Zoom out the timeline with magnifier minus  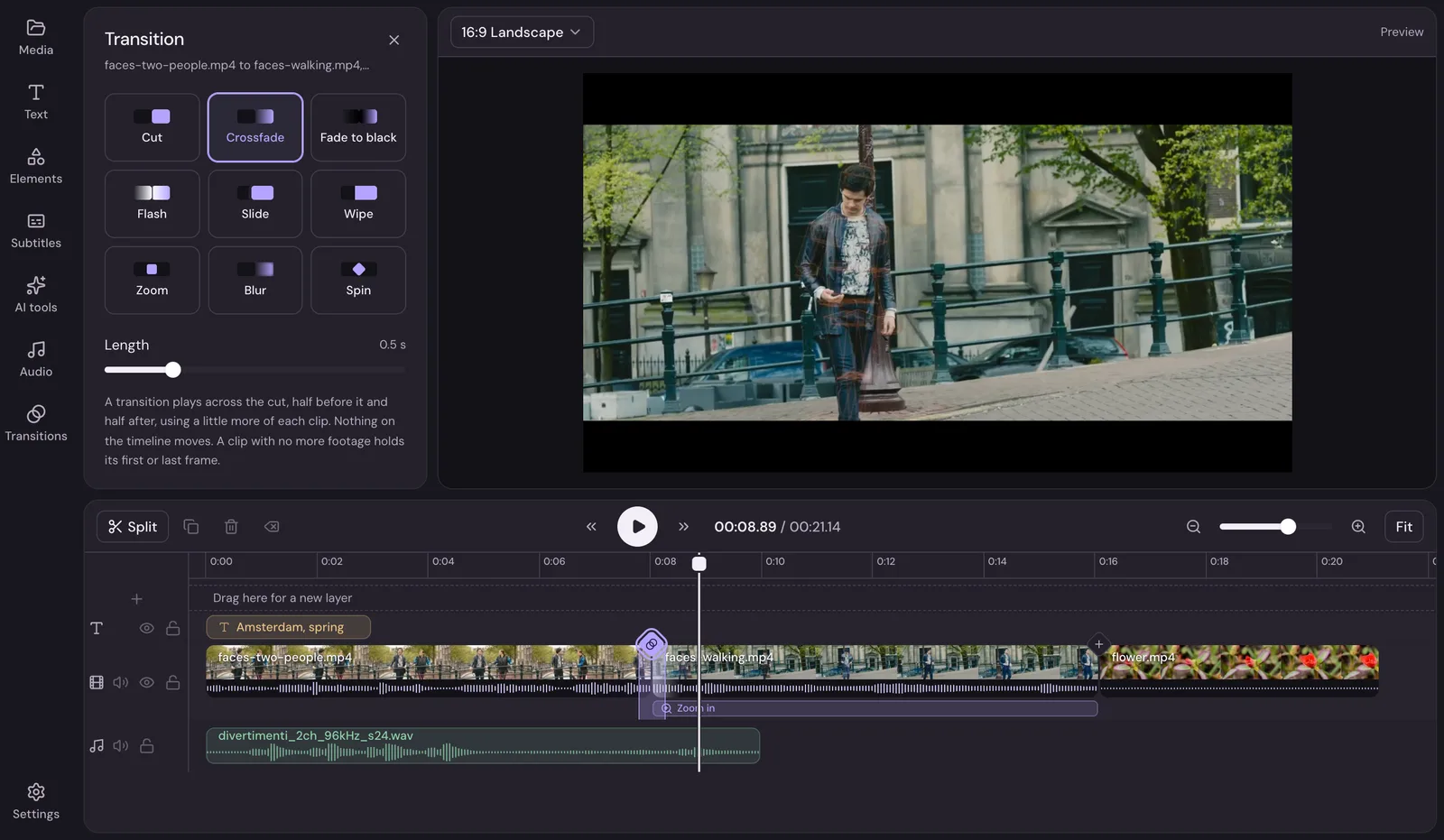[1193, 526]
